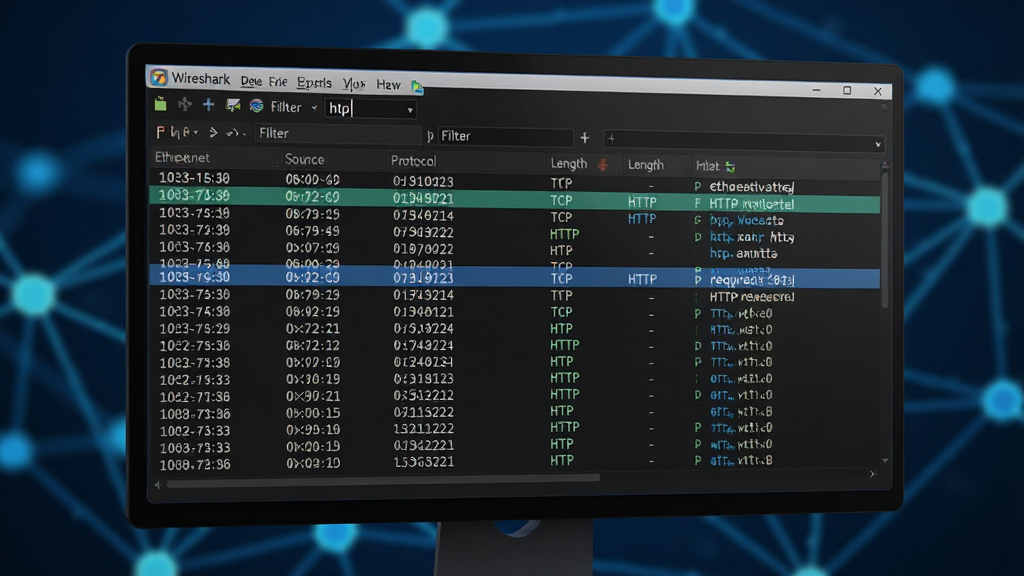The image size is (1024, 576).
Task: Click source cell 0x90:21
Action: click(312, 396)
